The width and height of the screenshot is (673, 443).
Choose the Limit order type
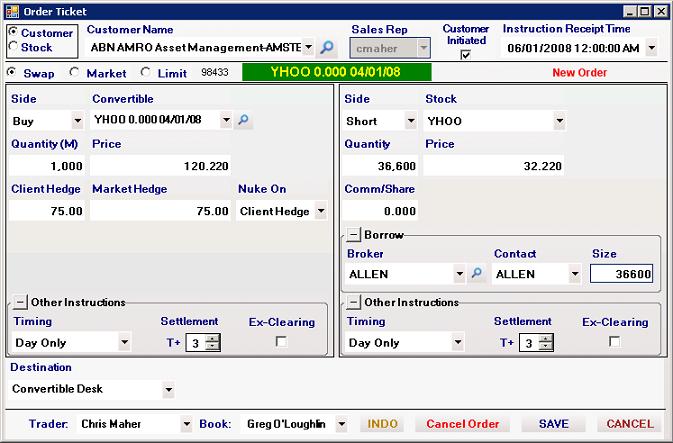146,73
